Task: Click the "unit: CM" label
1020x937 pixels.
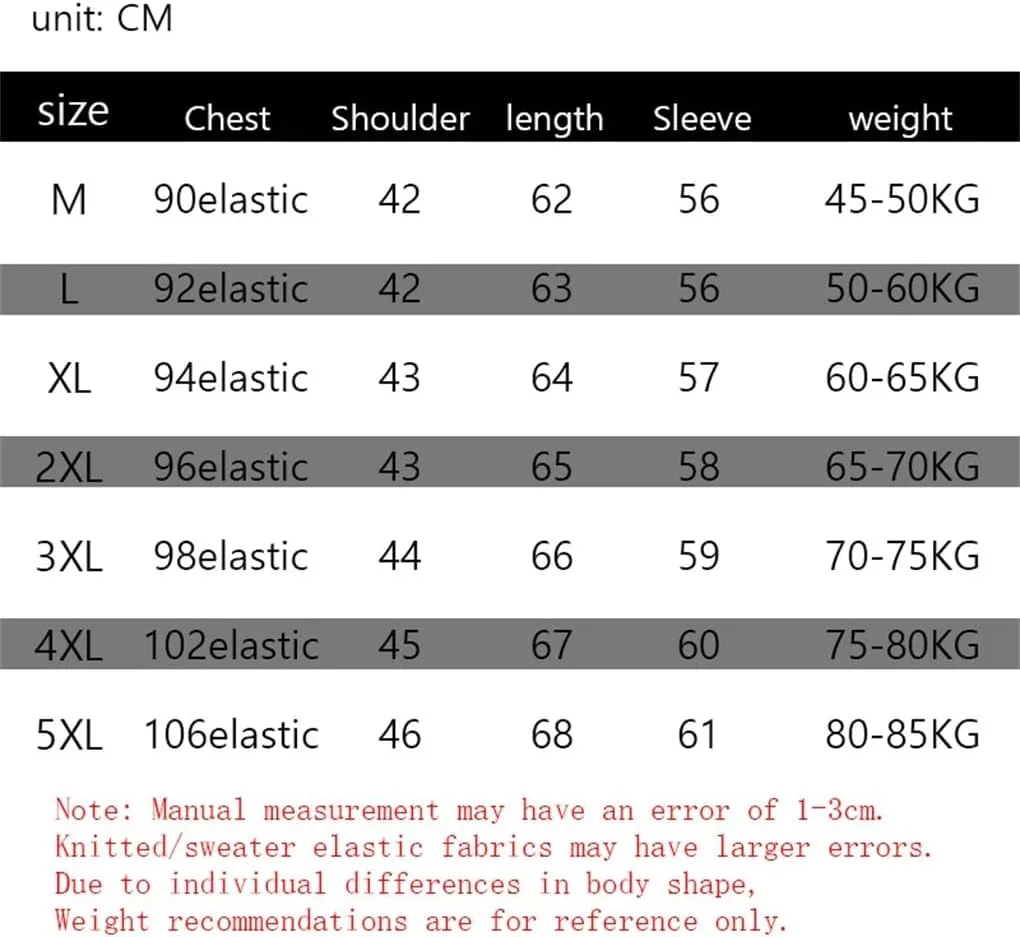Action: click(102, 18)
